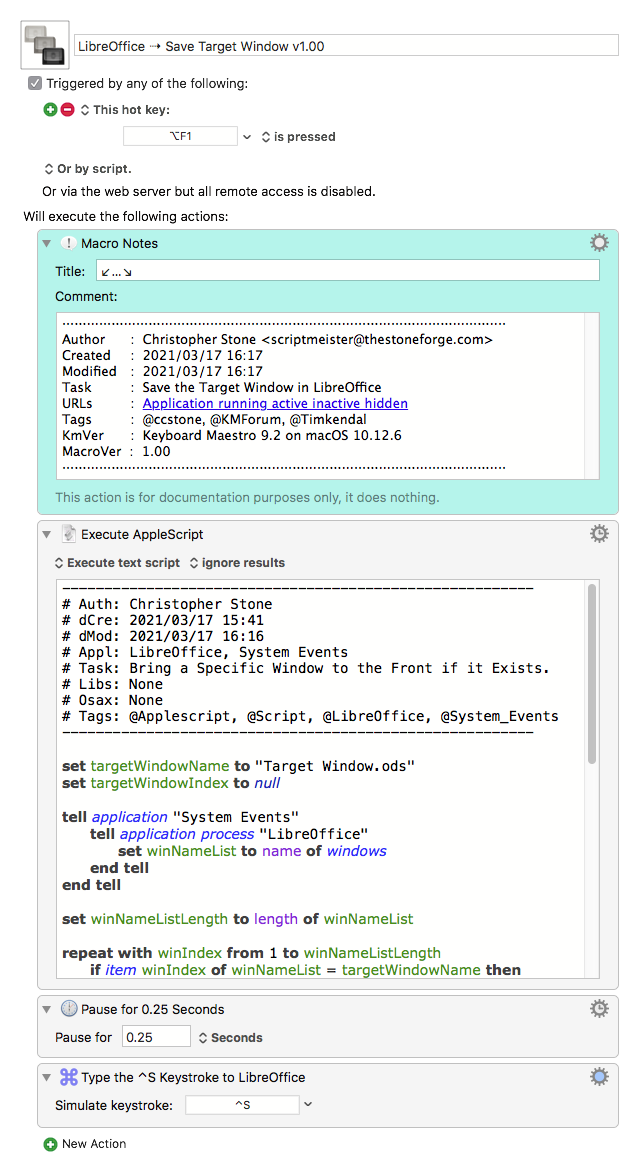Toggle 'Triggered by any of the following' checkbox

(x=35, y=83)
